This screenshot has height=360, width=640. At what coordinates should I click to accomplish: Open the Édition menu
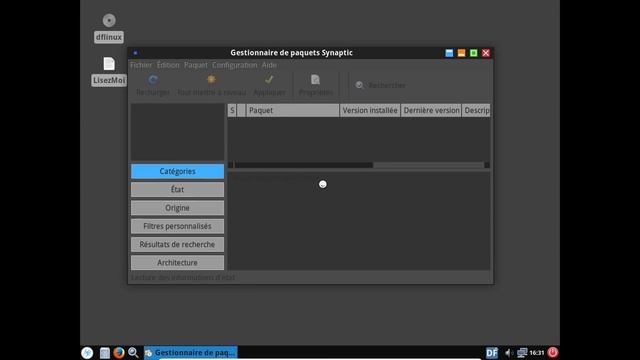pyautogui.click(x=168, y=65)
